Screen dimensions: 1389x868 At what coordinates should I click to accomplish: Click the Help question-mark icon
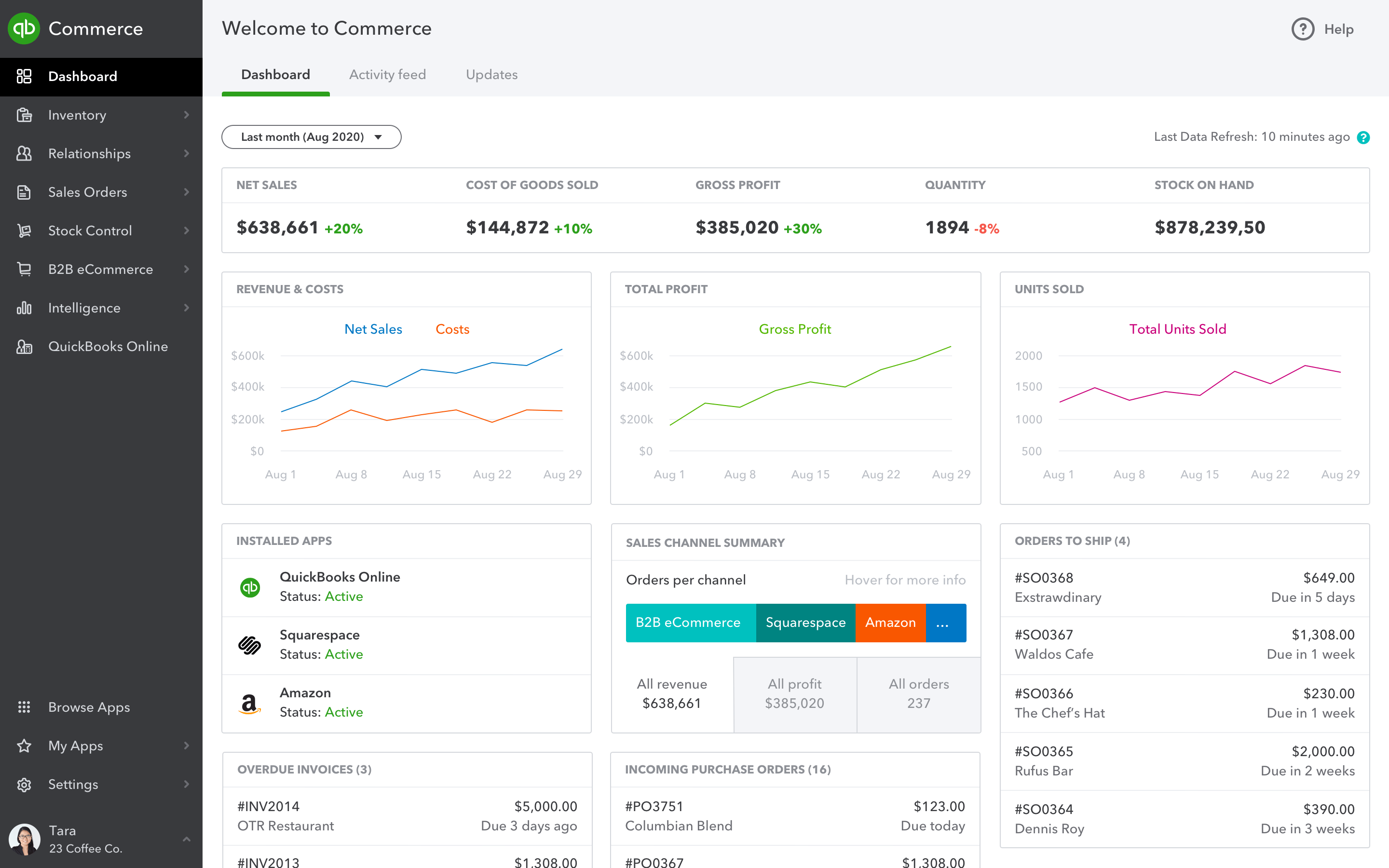[1303, 29]
